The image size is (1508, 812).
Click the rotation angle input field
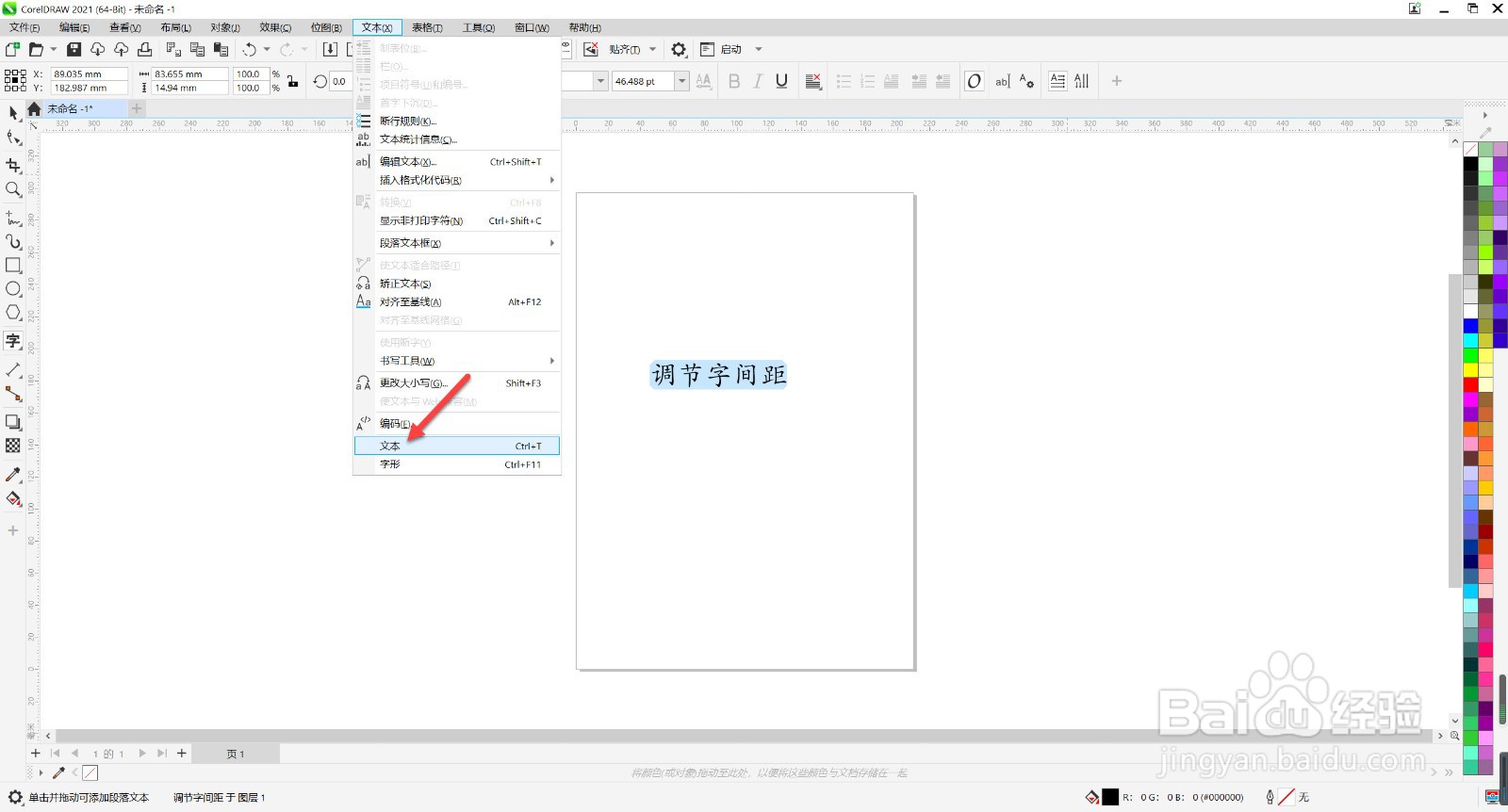[x=339, y=81]
